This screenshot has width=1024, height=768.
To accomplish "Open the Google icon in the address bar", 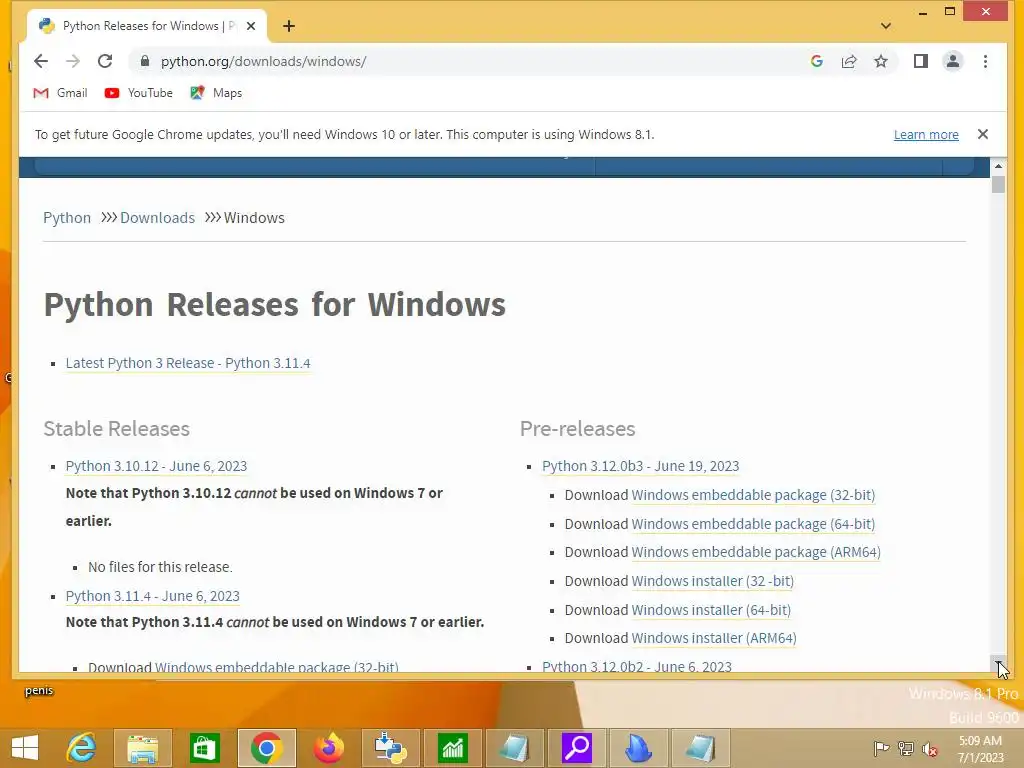I will pyautogui.click(x=816, y=61).
